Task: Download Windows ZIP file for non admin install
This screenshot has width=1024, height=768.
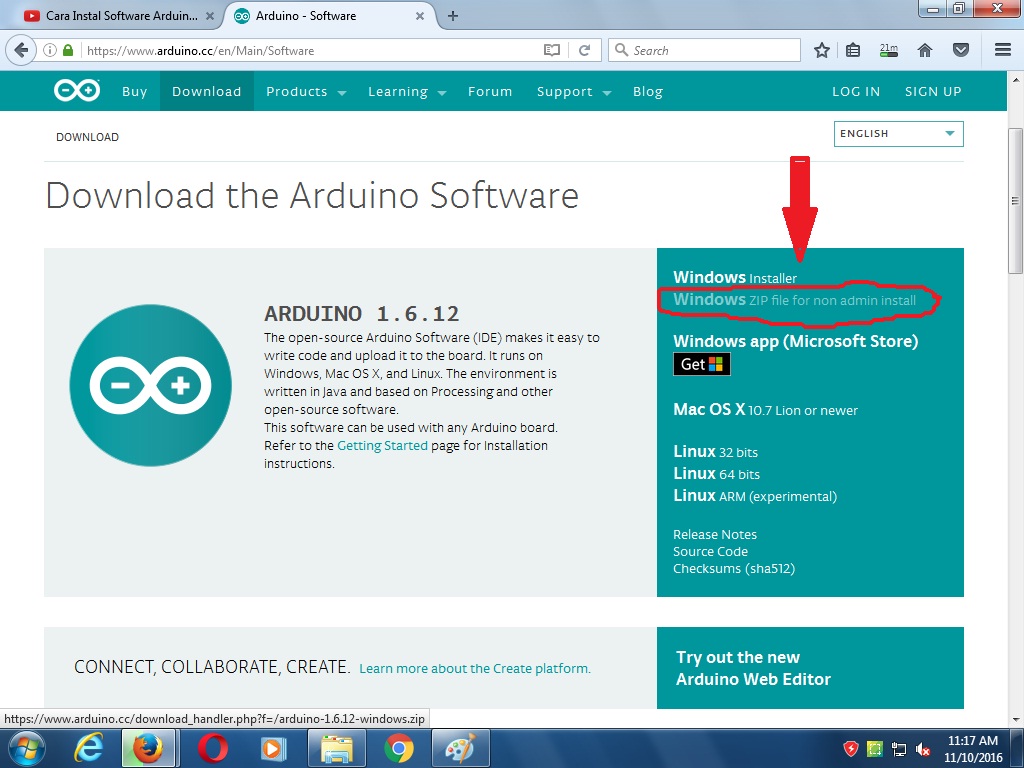Action: click(795, 300)
